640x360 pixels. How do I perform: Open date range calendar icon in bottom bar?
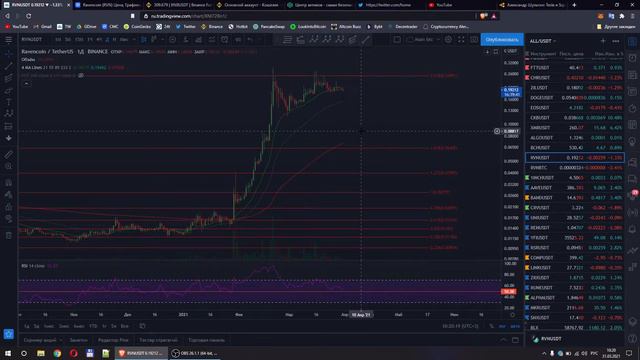coord(142,326)
